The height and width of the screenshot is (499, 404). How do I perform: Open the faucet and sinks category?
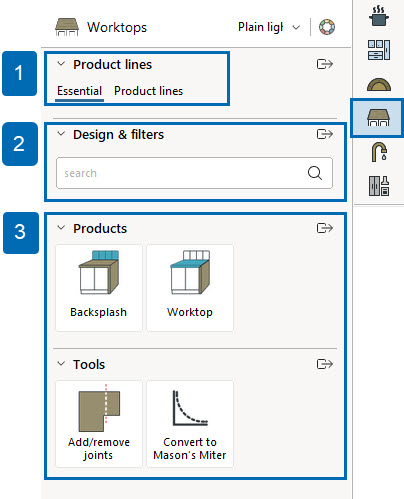coord(379,152)
